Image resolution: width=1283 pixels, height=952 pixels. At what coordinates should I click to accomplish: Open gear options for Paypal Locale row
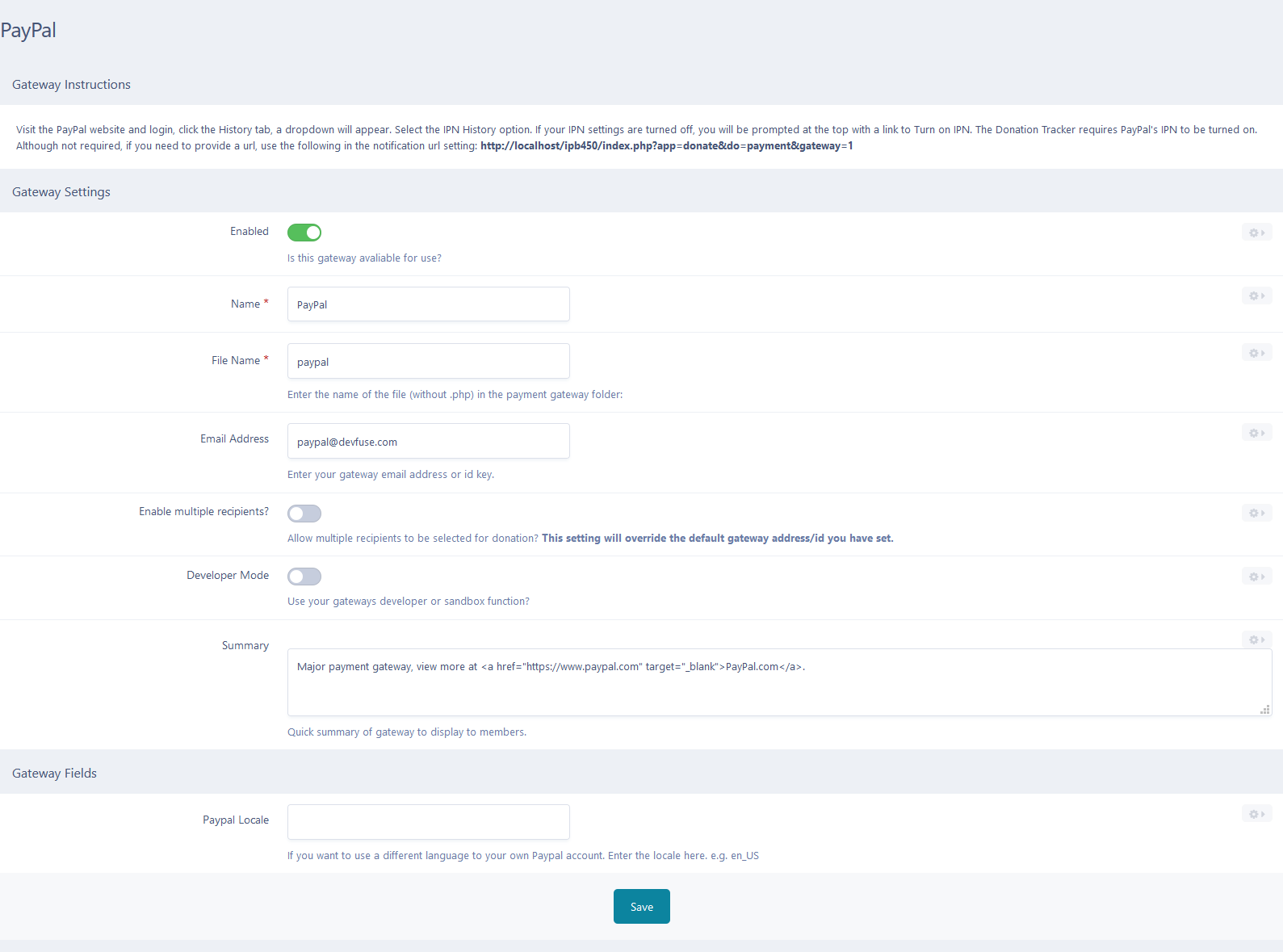pyautogui.click(x=1256, y=814)
